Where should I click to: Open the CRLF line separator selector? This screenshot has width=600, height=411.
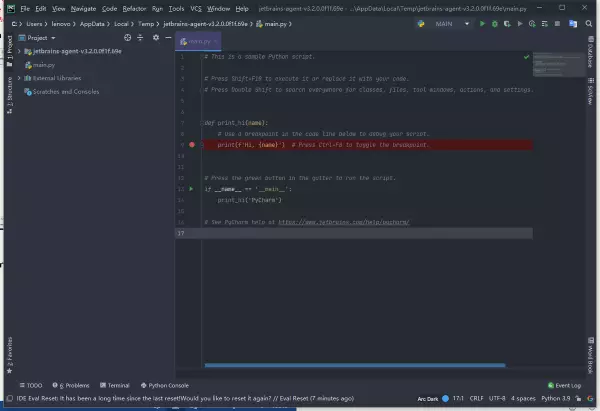pos(476,398)
